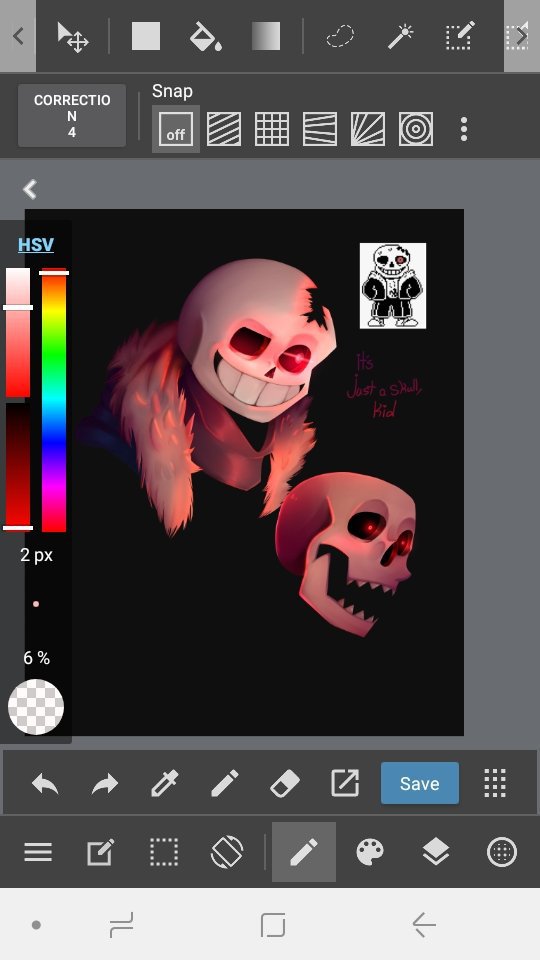
Task: Enable the grid snap guide
Action: (272, 129)
